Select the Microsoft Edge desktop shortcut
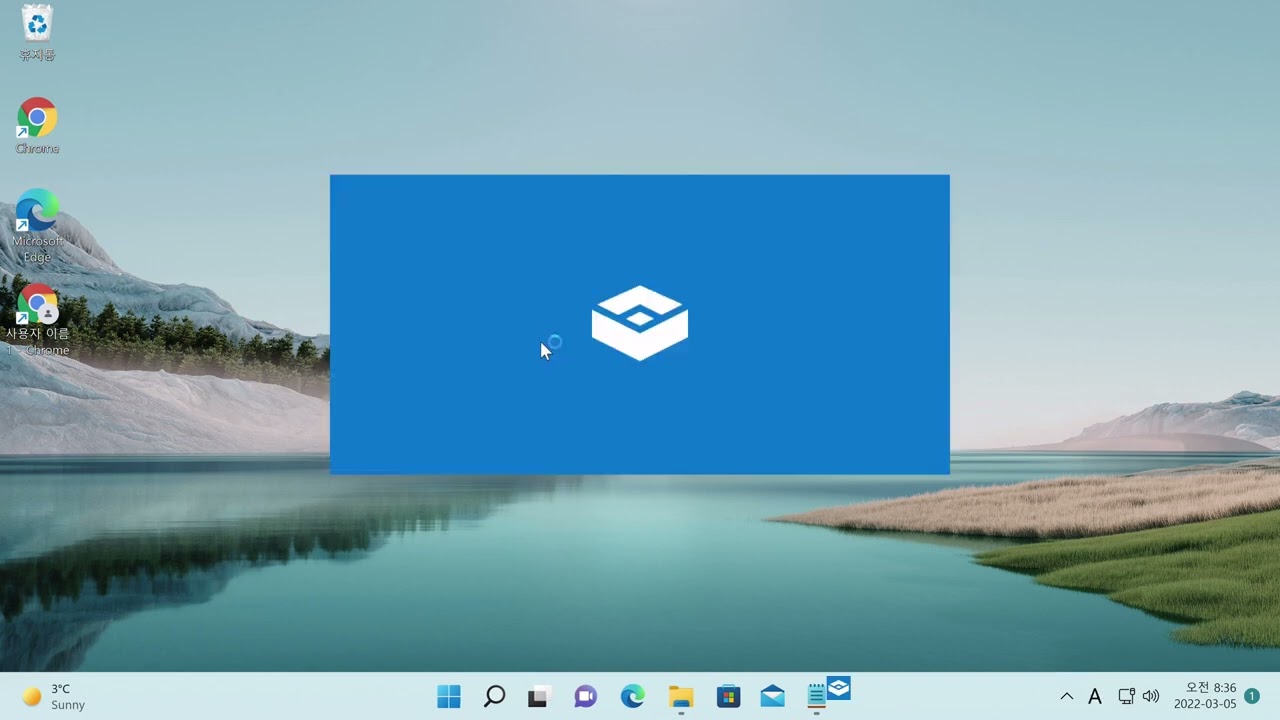Screen dimensions: 1280x720 click(37, 225)
